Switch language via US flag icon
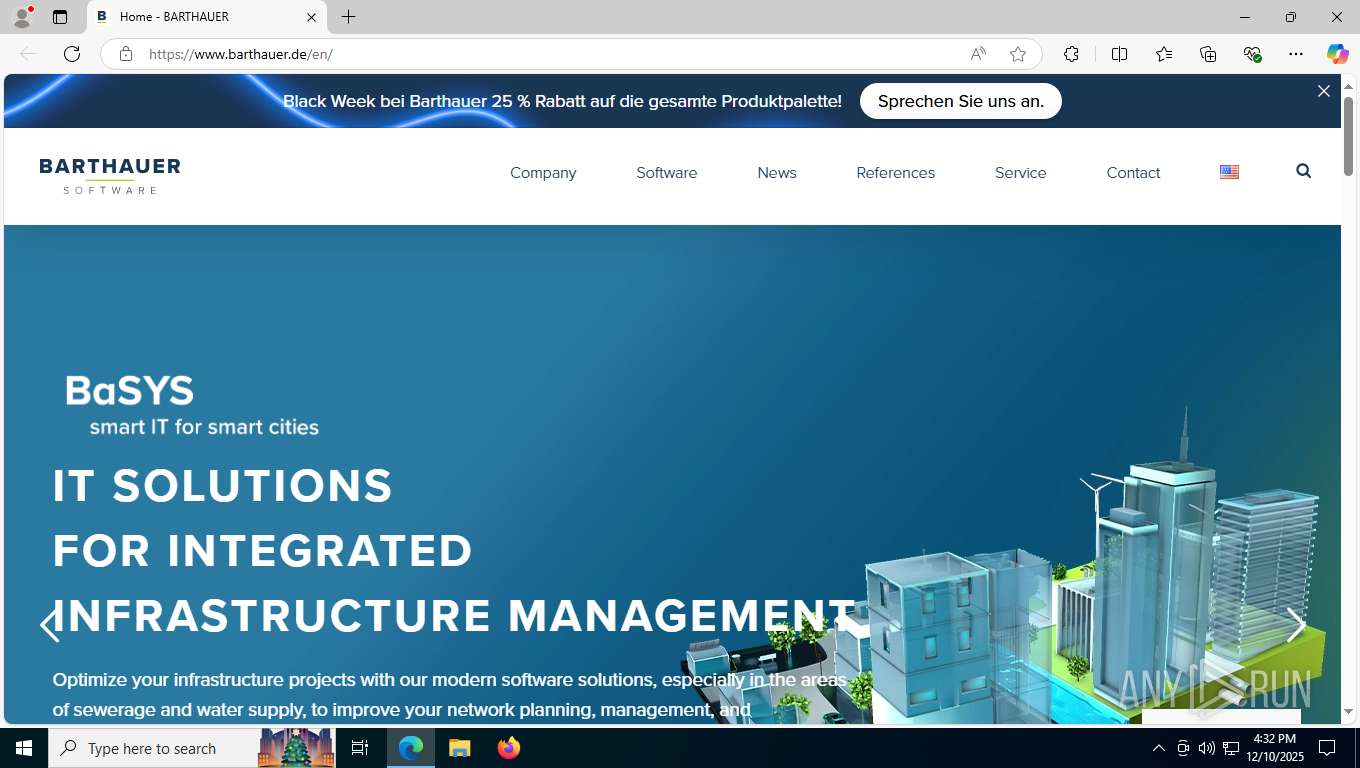1360x768 pixels. 1229,172
